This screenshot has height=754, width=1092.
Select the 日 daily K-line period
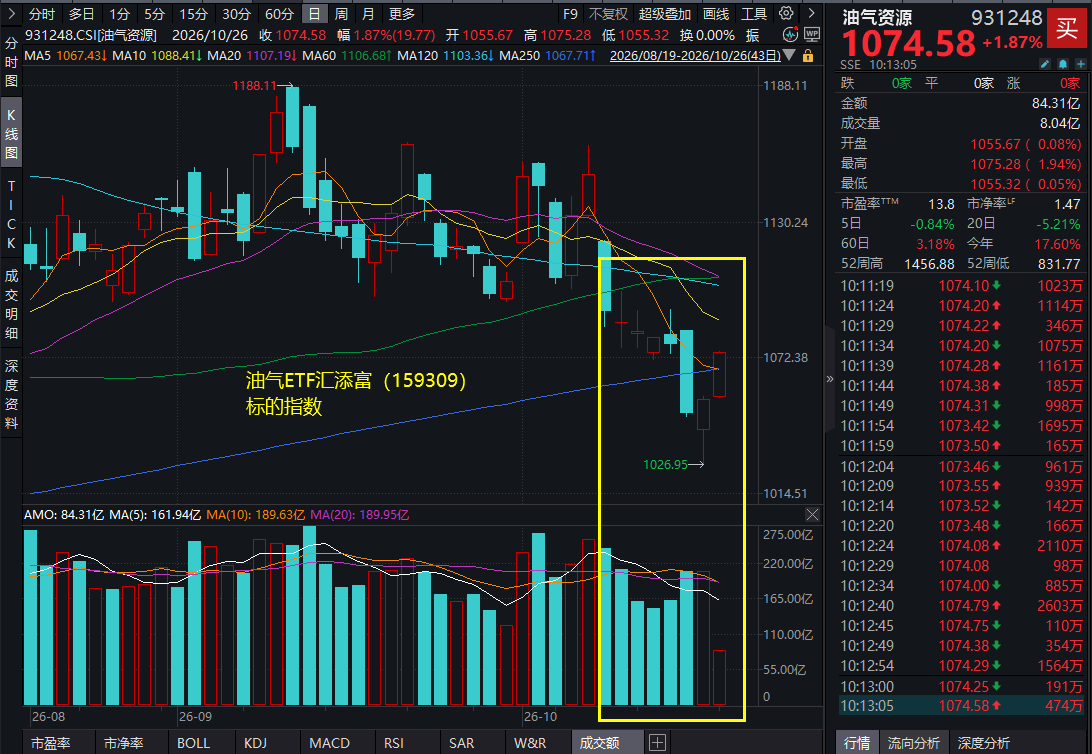[x=314, y=14]
